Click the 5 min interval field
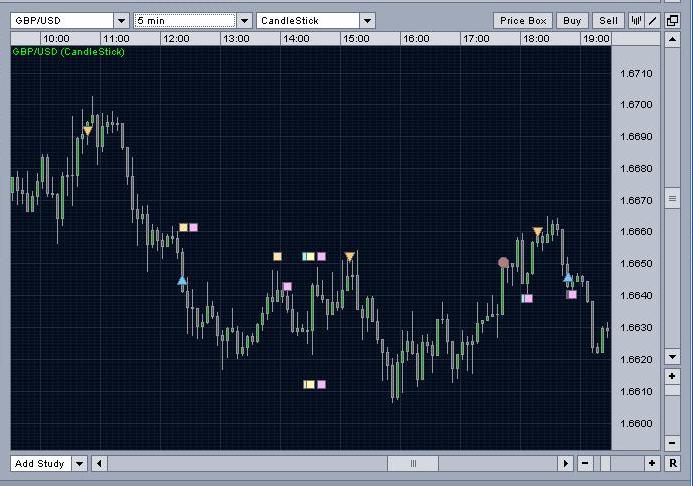This screenshot has height=486, width=693. tap(185, 21)
